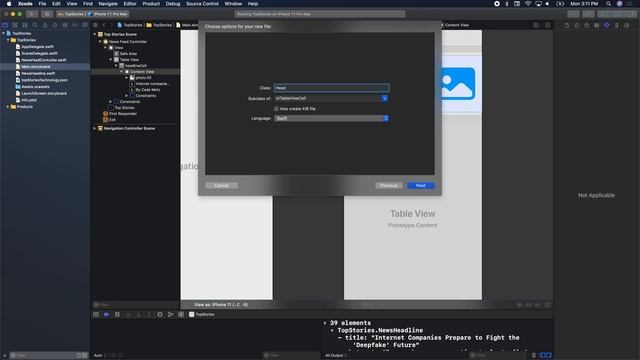This screenshot has width=640, height=360.
Task: Open the File menu
Action: (42, 4)
